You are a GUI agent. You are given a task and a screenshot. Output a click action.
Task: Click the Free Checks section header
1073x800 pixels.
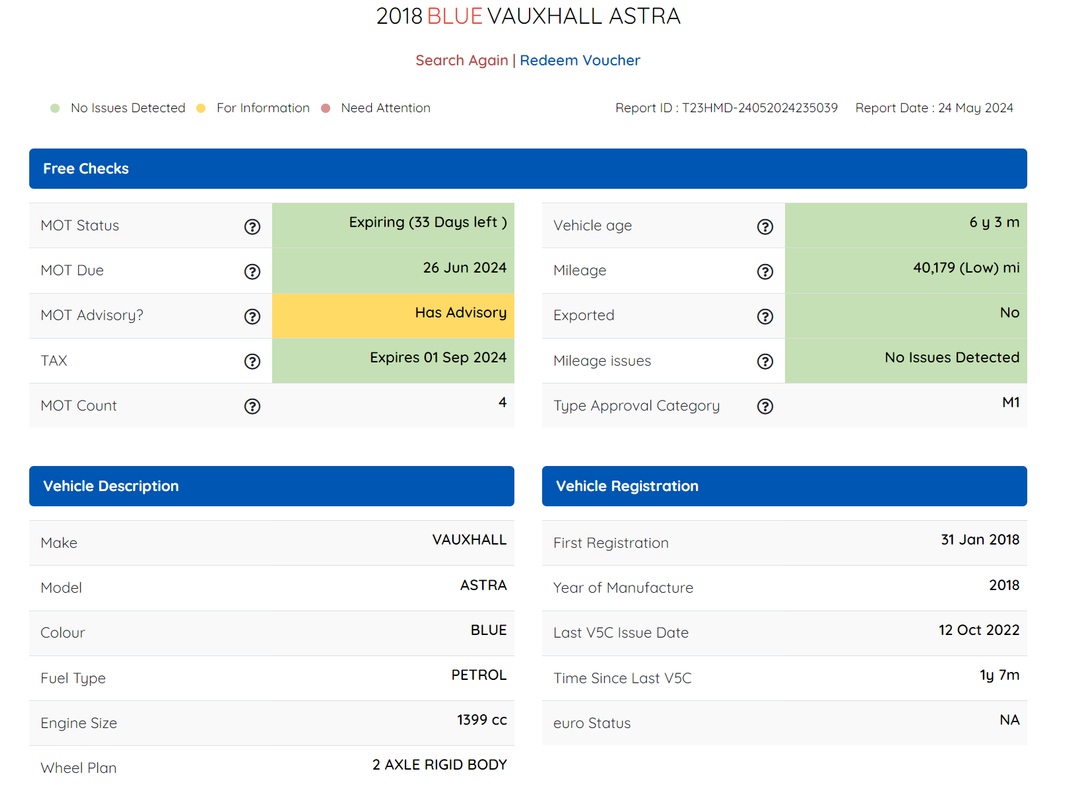[x=528, y=168]
